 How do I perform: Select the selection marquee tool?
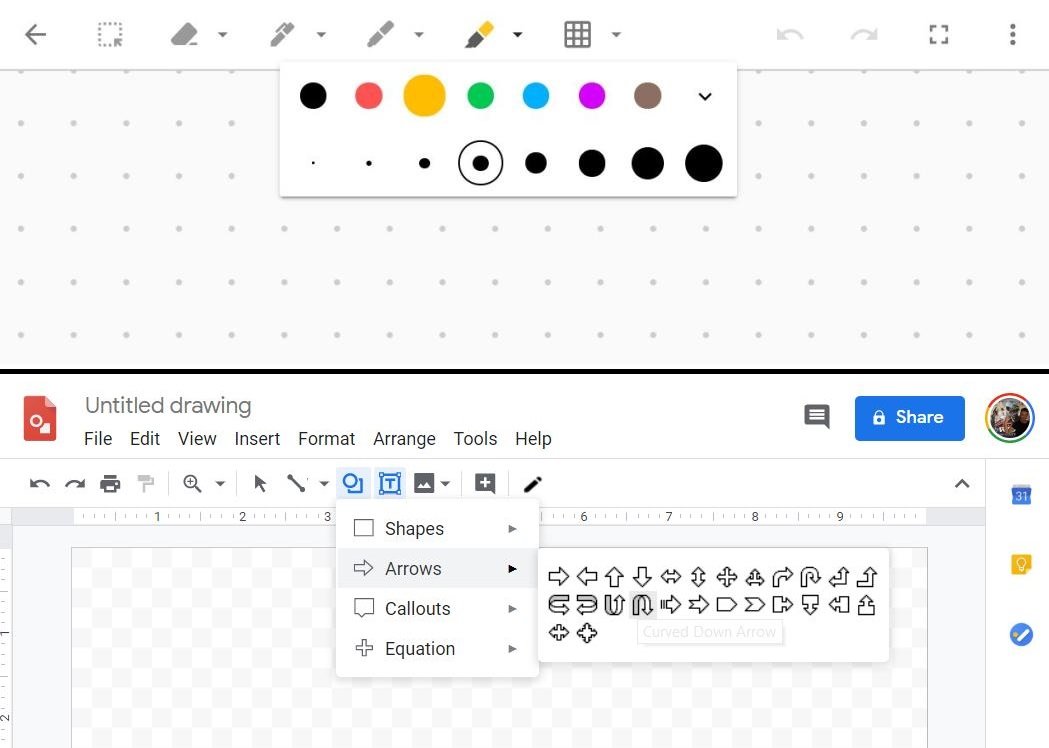click(110, 35)
